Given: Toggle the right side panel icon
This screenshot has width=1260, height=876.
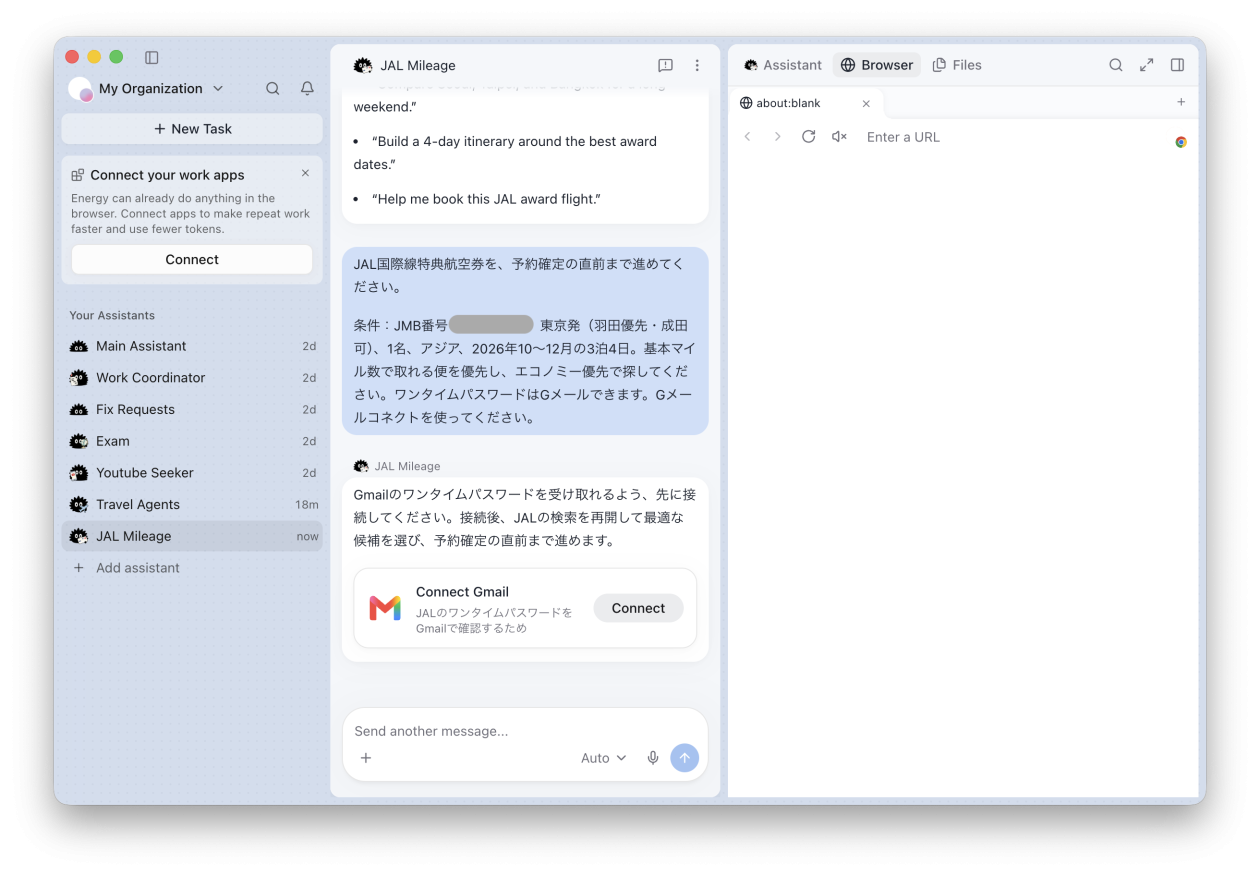Looking at the screenshot, I should pos(1178,65).
